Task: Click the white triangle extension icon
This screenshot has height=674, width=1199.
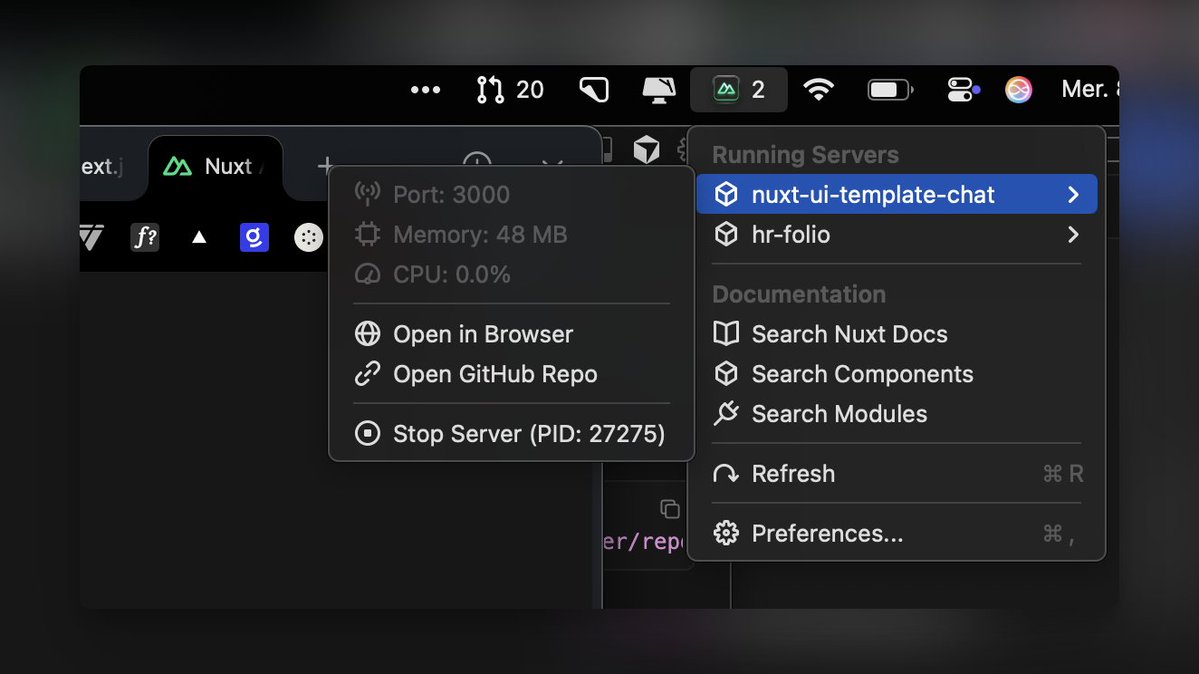Action: pyautogui.click(x=199, y=237)
